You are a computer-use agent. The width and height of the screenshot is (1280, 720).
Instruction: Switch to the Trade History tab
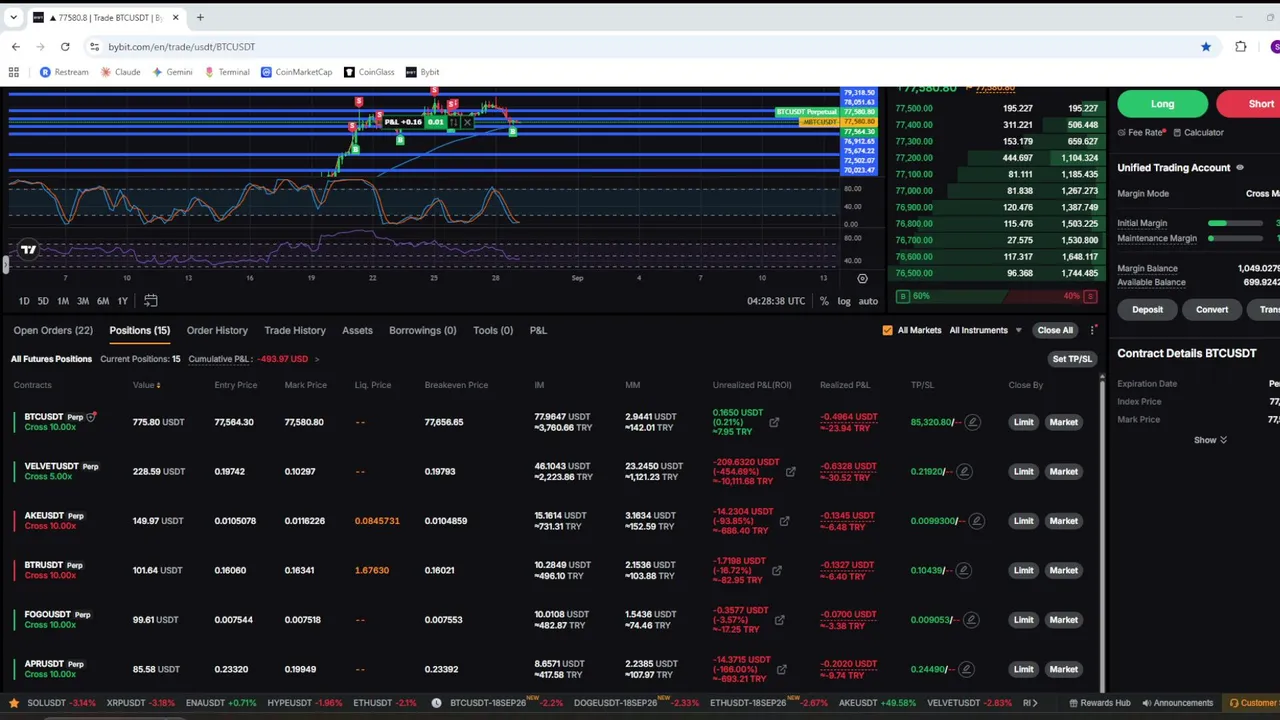pos(295,330)
